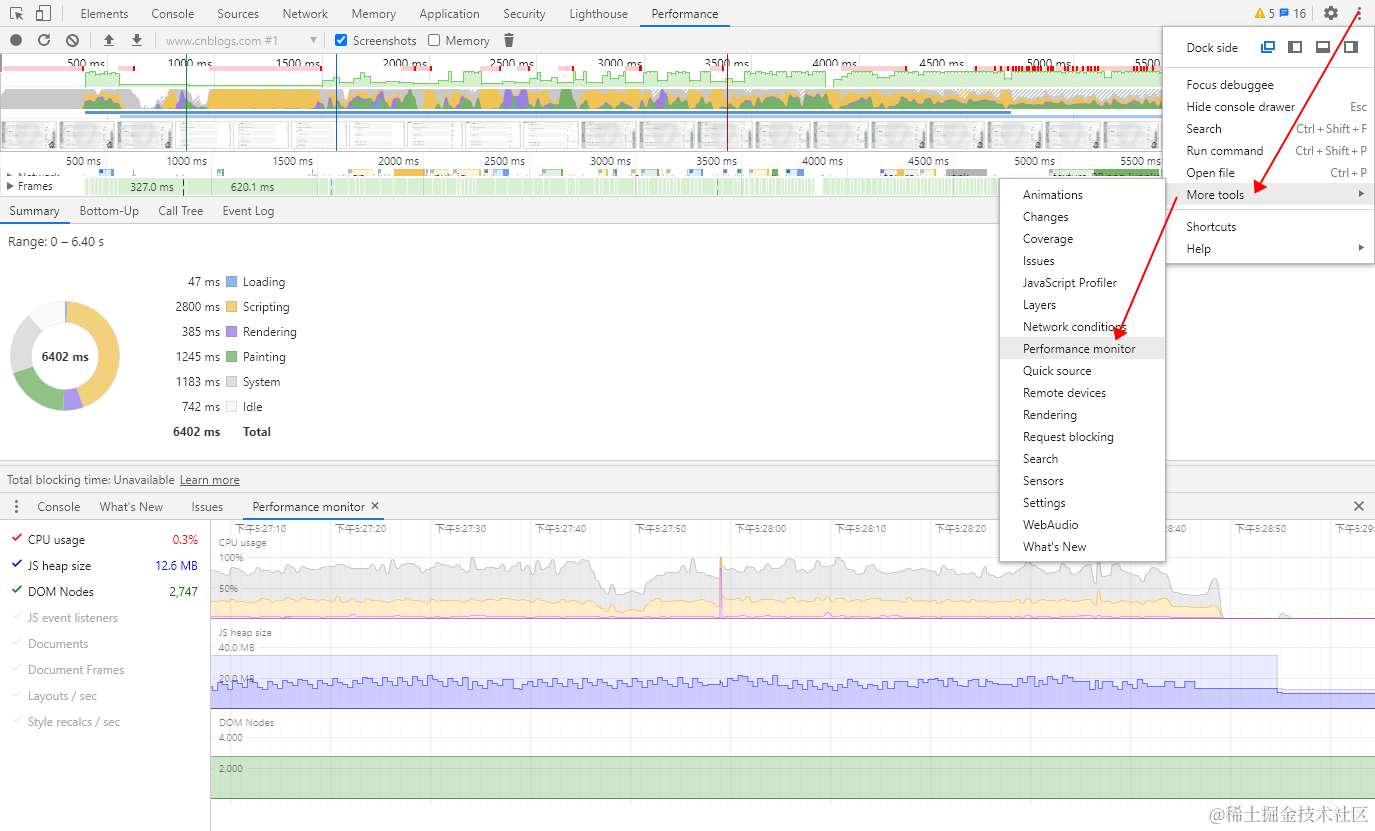
Task: Switch to the Call Tree tab
Action: click(180, 211)
